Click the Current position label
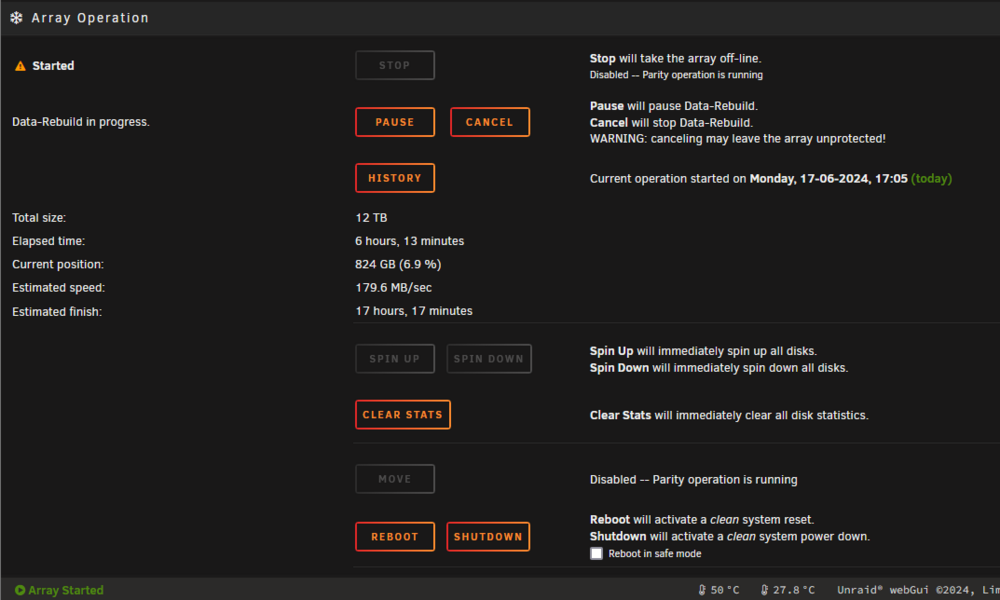The image size is (1000, 600). point(58,264)
